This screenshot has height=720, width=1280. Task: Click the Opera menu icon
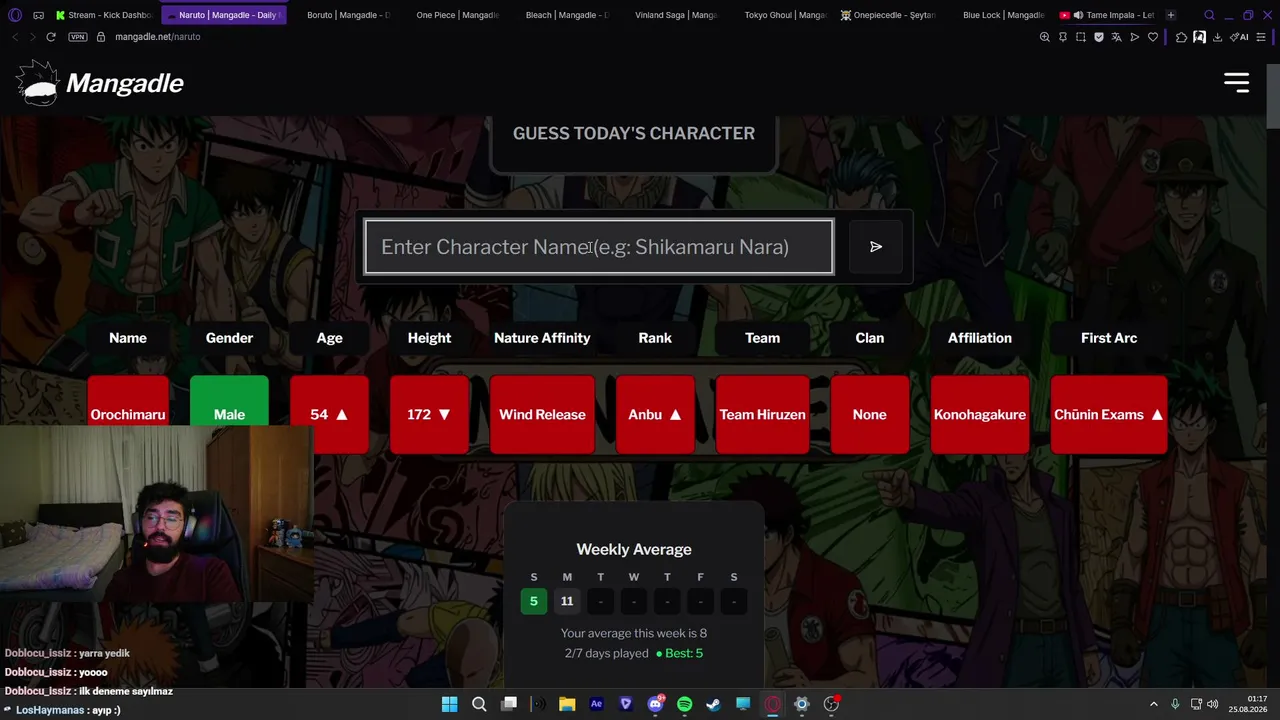point(14,15)
